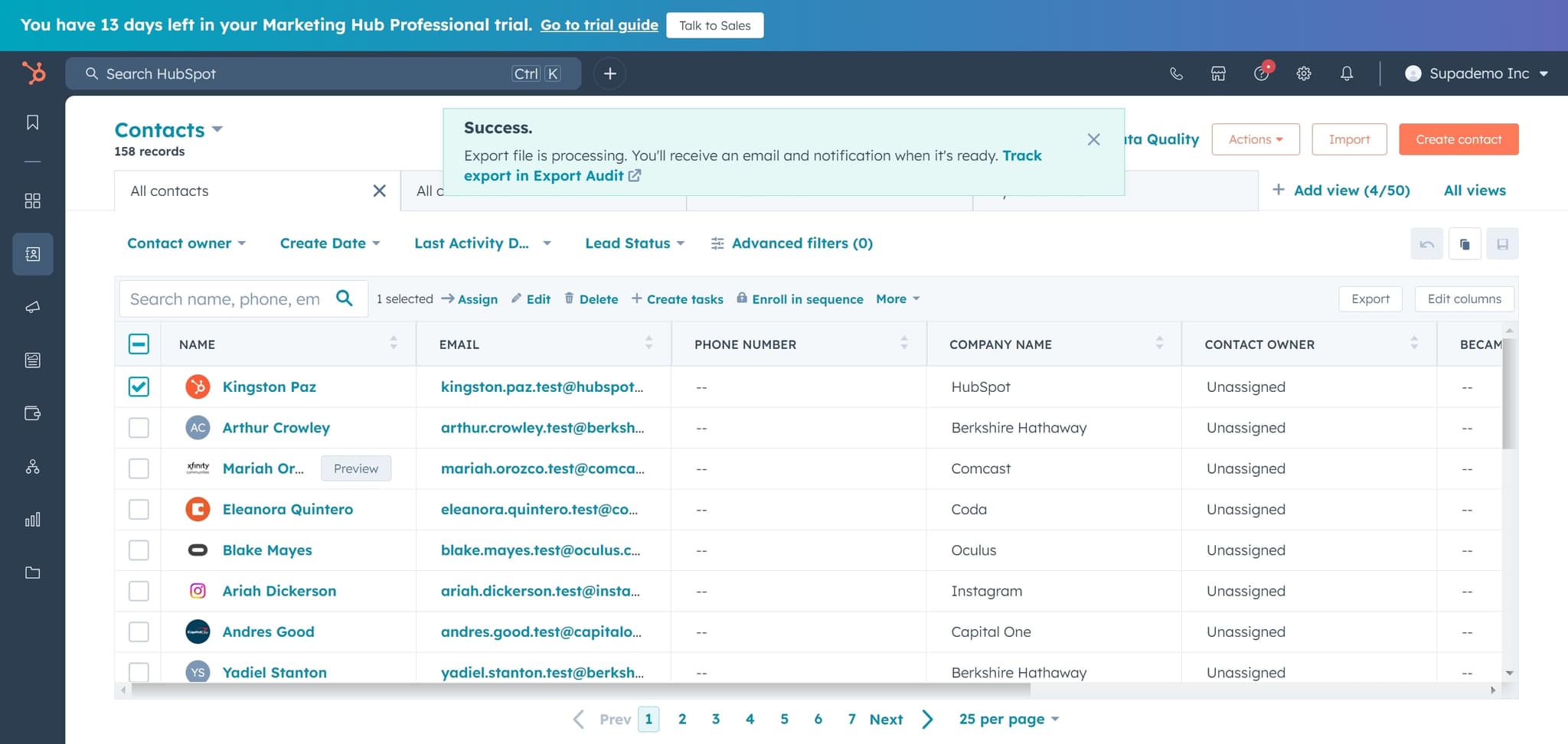This screenshot has width=1568, height=744.
Task: Uncheck the select-all checkbox in table header
Action: point(139,344)
